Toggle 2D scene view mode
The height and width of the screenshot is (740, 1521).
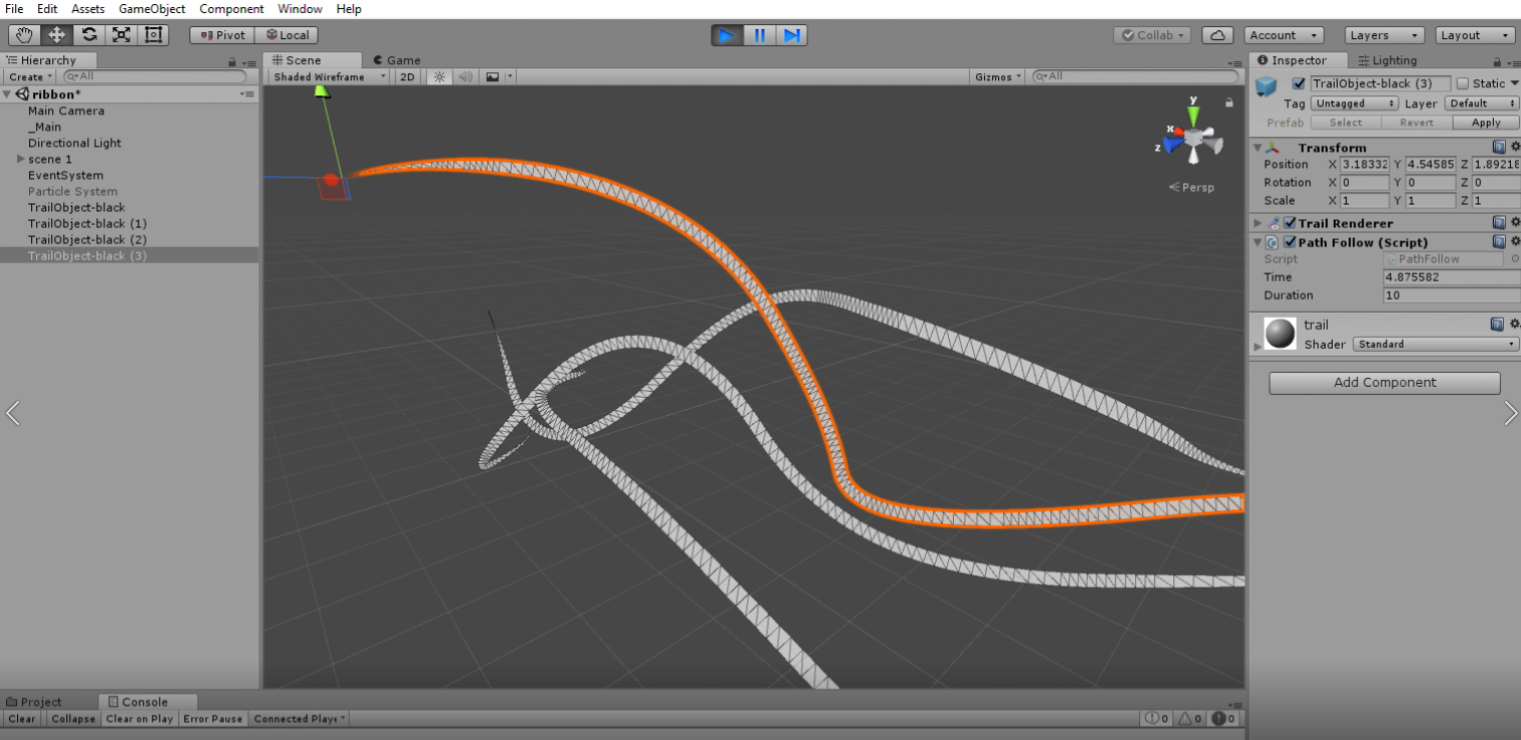[407, 77]
